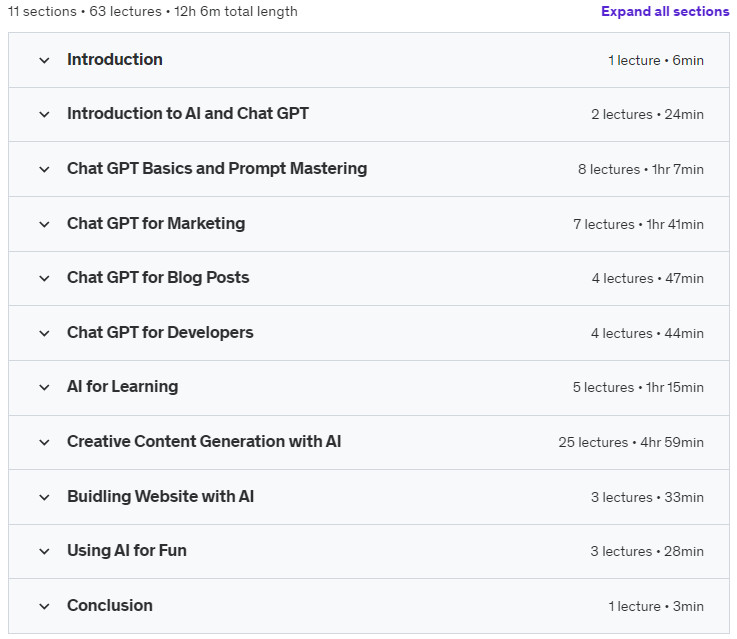Viewport: 737px width, 639px height.
Task: Open Chat GPT Basics and Prompt Mastering title
Action: 217,169
